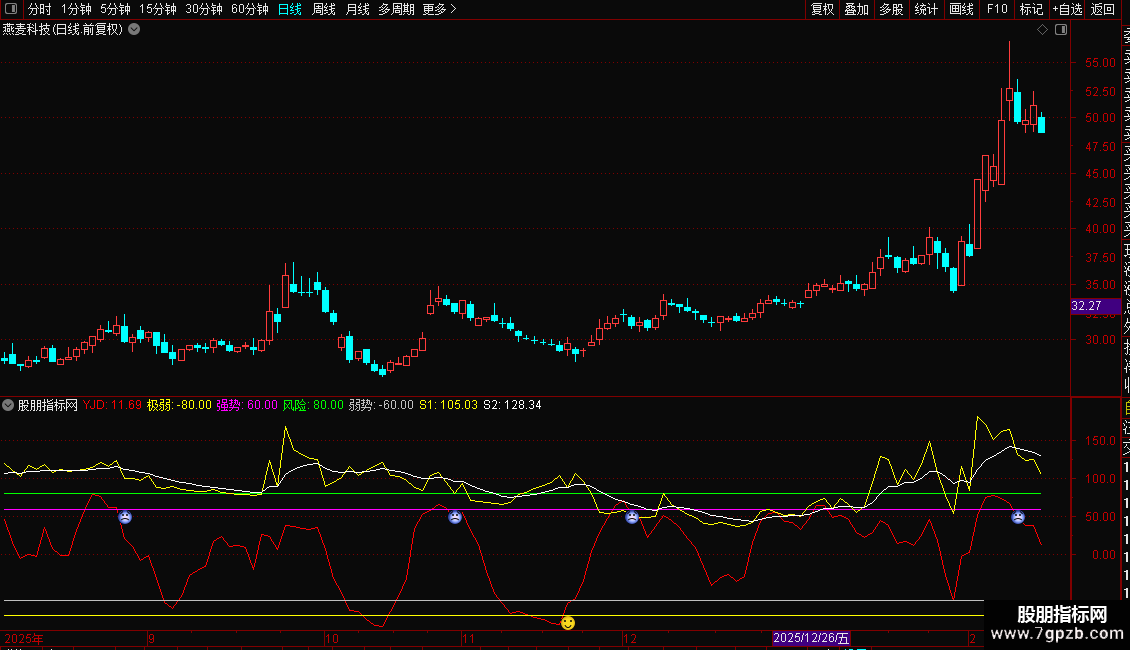1130x650 pixels.
Task: Click the sad face marker near September
Action: coord(125,517)
